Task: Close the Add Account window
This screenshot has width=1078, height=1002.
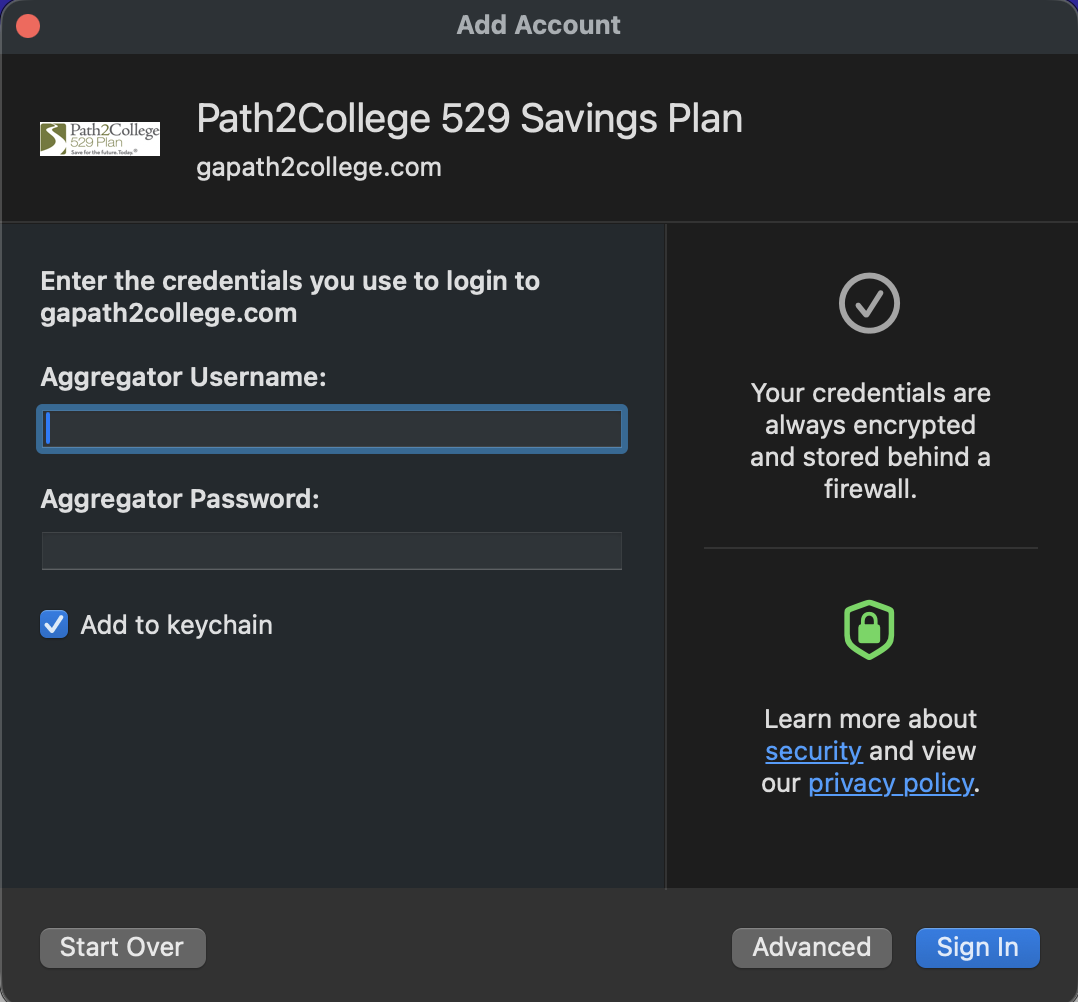Action: [x=28, y=25]
